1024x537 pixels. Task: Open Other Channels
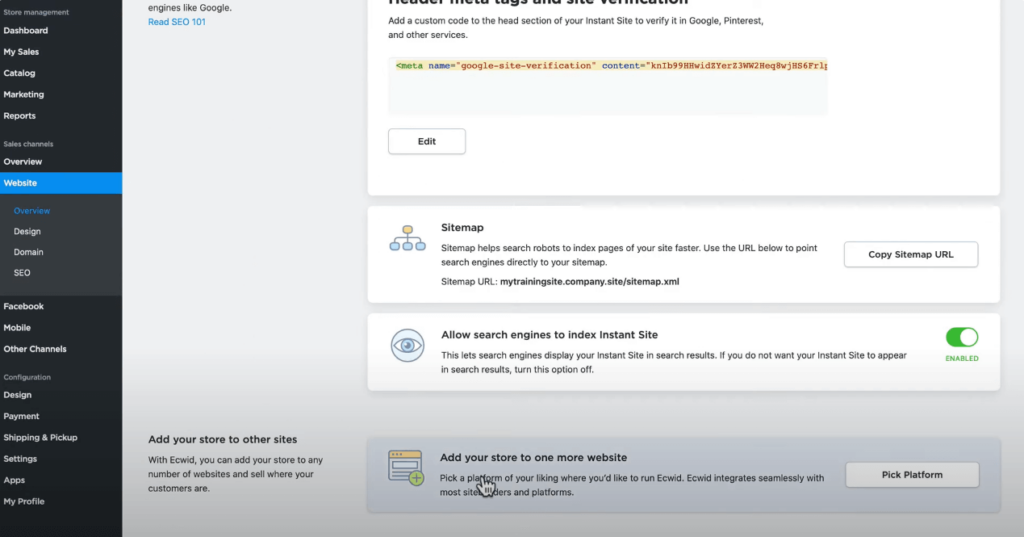click(35, 349)
